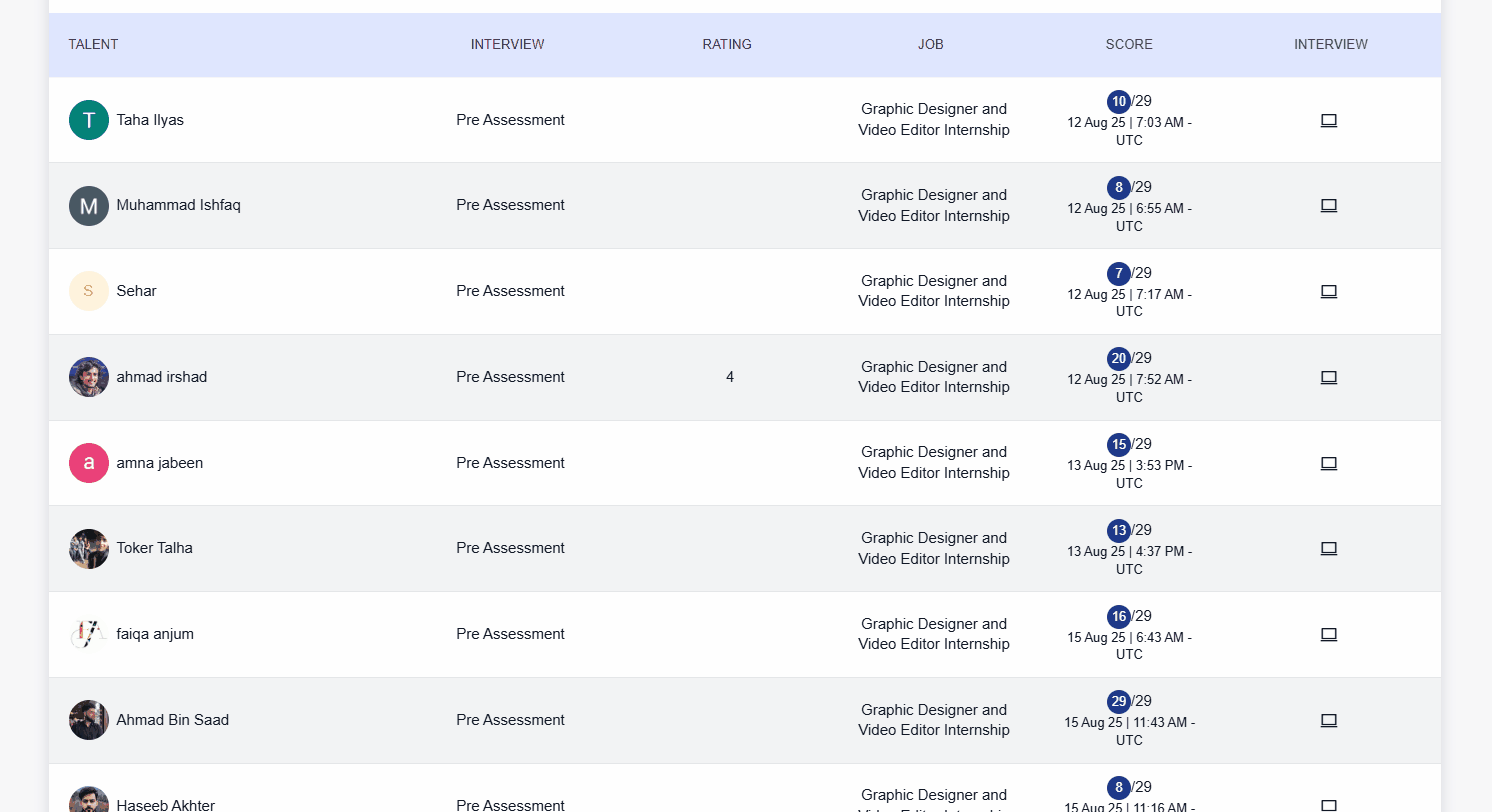Click the interview laptop icon for Sehar
Image resolution: width=1492 pixels, height=812 pixels.
1328,291
